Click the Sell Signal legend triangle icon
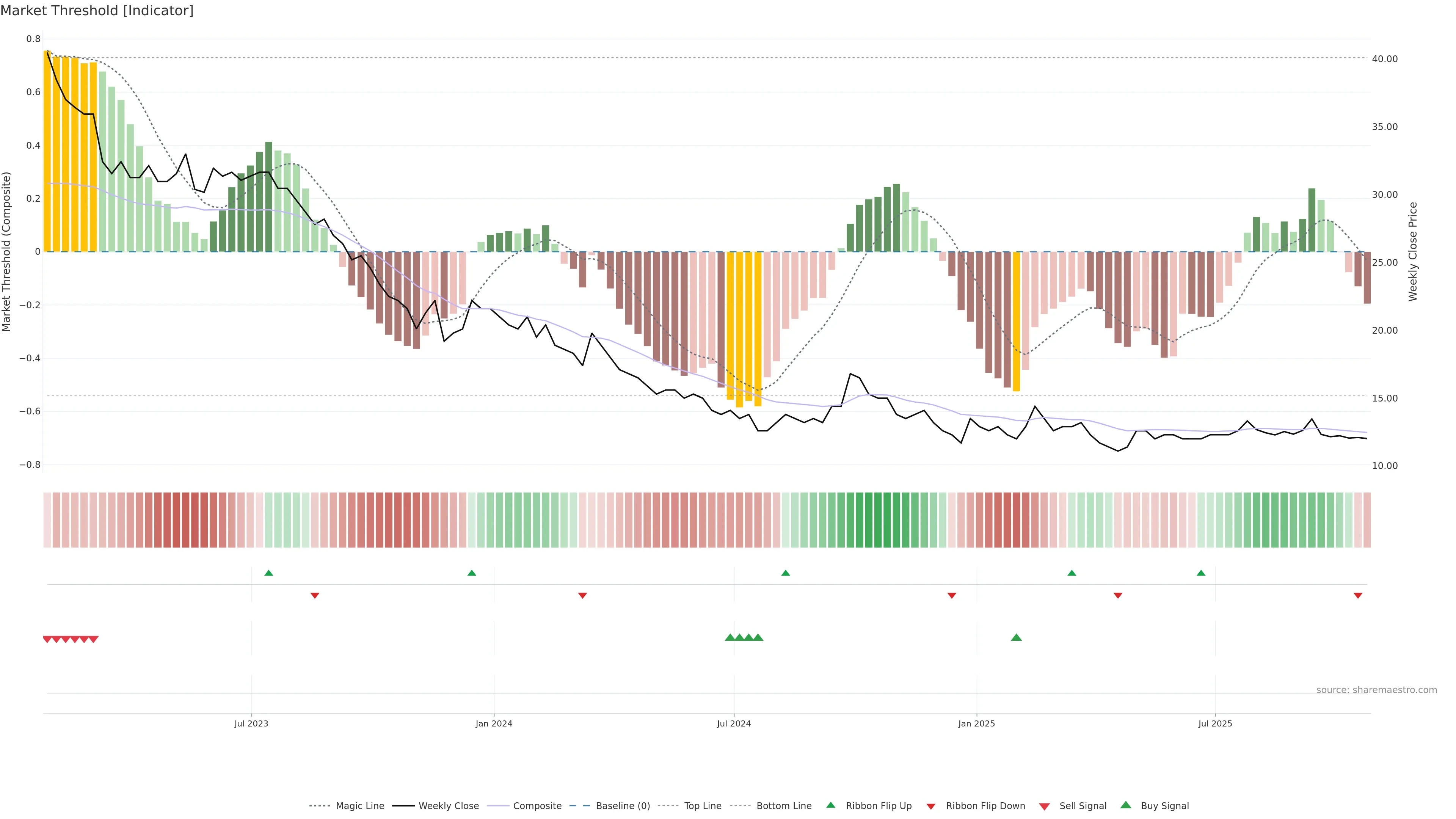Screen dimensions: 1456x819 (1044, 806)
